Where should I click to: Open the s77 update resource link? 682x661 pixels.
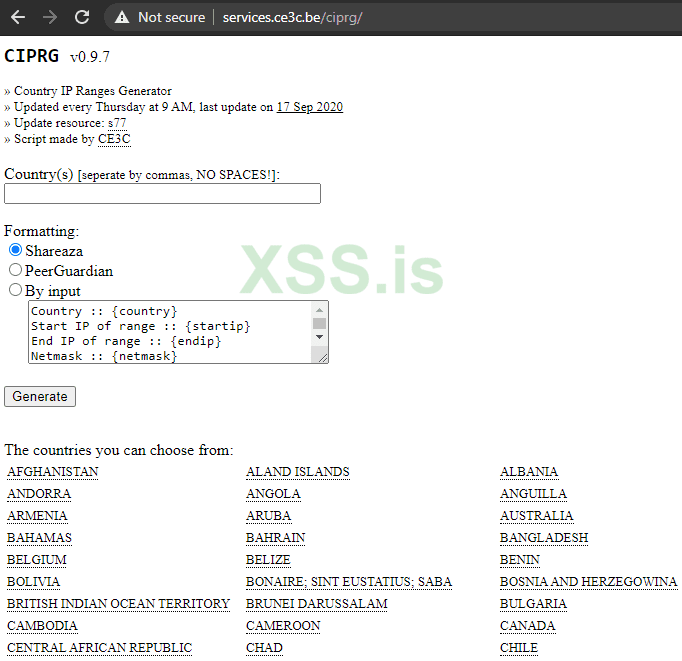coord(117,123)
